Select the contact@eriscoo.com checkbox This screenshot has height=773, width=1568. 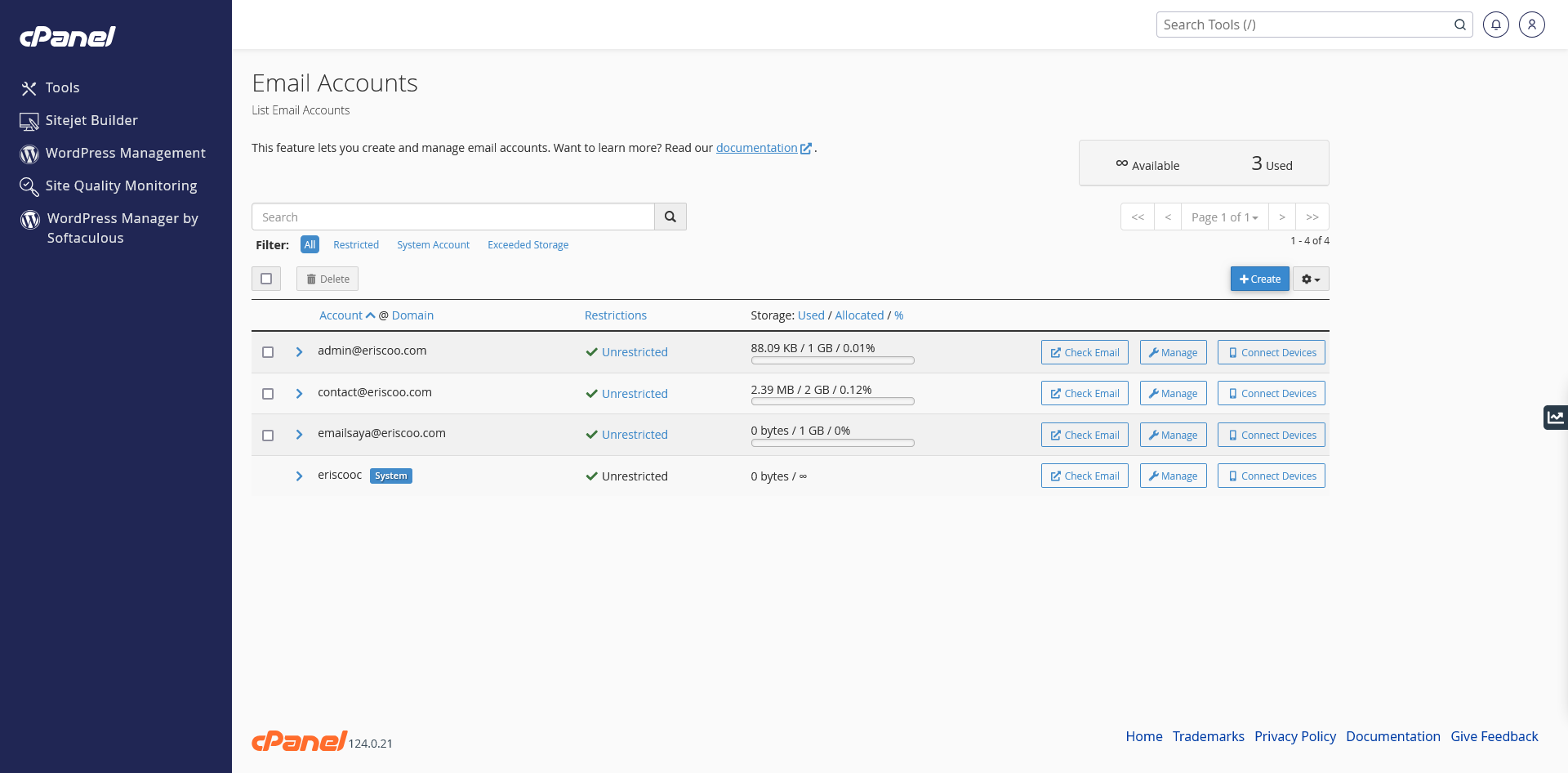tap(268, 394)
